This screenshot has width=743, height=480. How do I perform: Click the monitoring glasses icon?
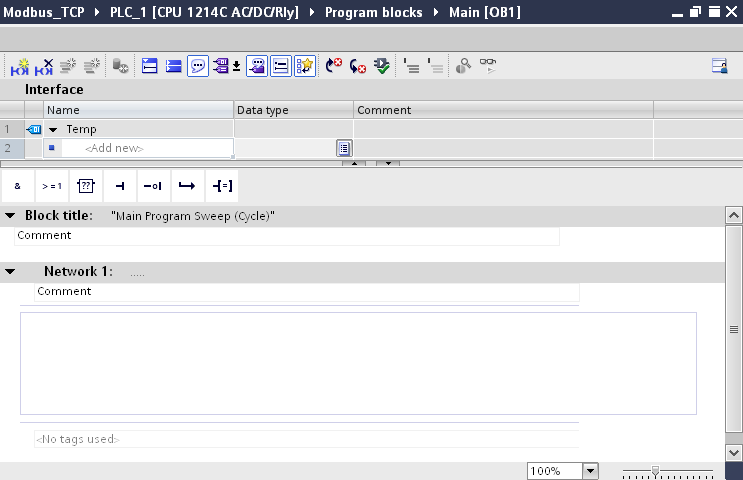point(488,66)
